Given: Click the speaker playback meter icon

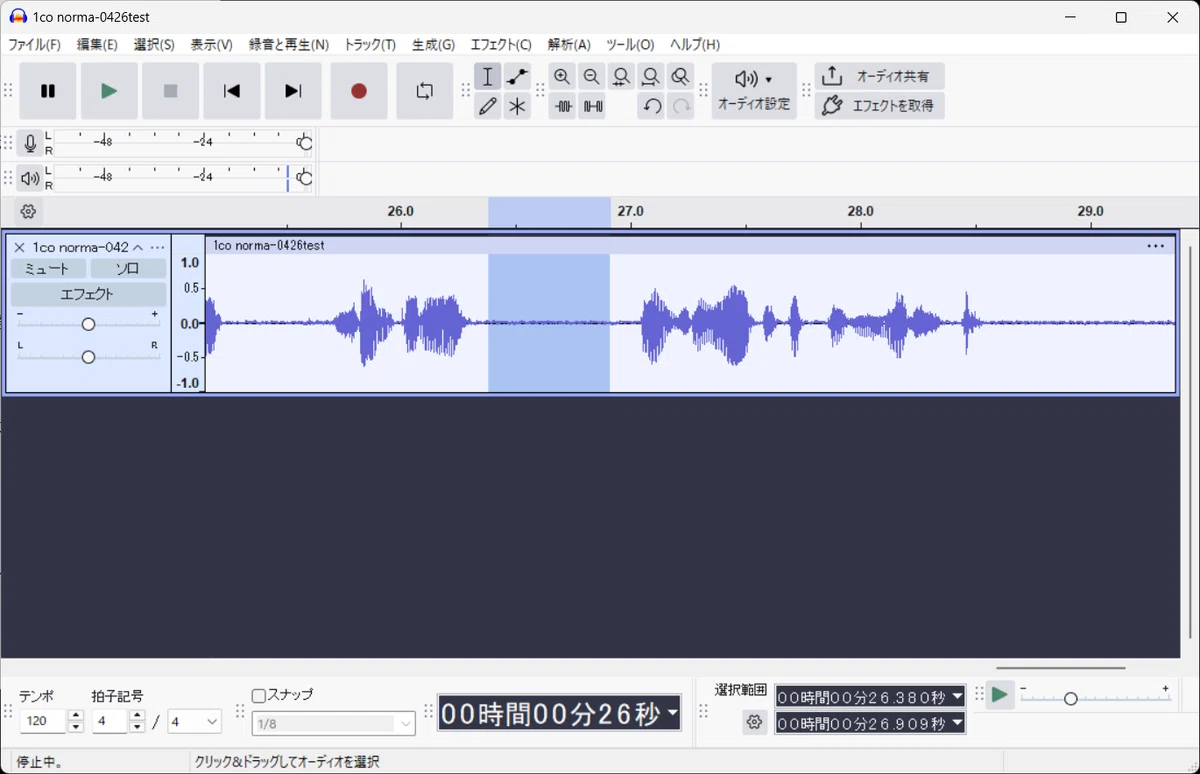Looking at the screenshot, I should 30,179.
